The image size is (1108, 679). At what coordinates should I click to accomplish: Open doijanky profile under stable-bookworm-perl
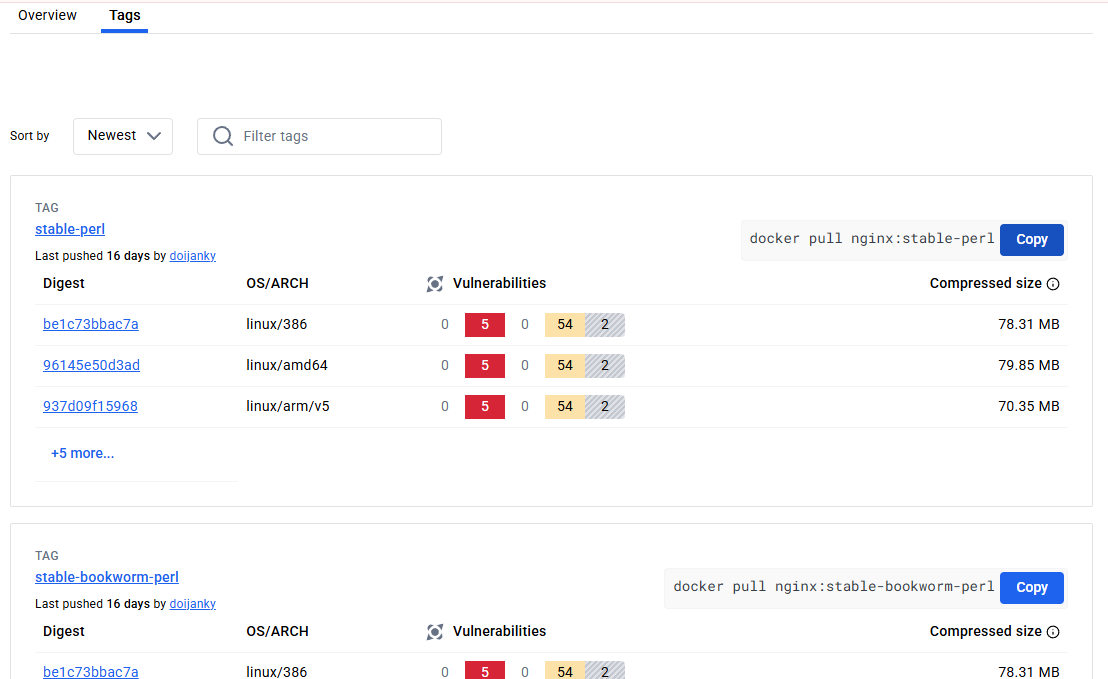pos(192,604)
